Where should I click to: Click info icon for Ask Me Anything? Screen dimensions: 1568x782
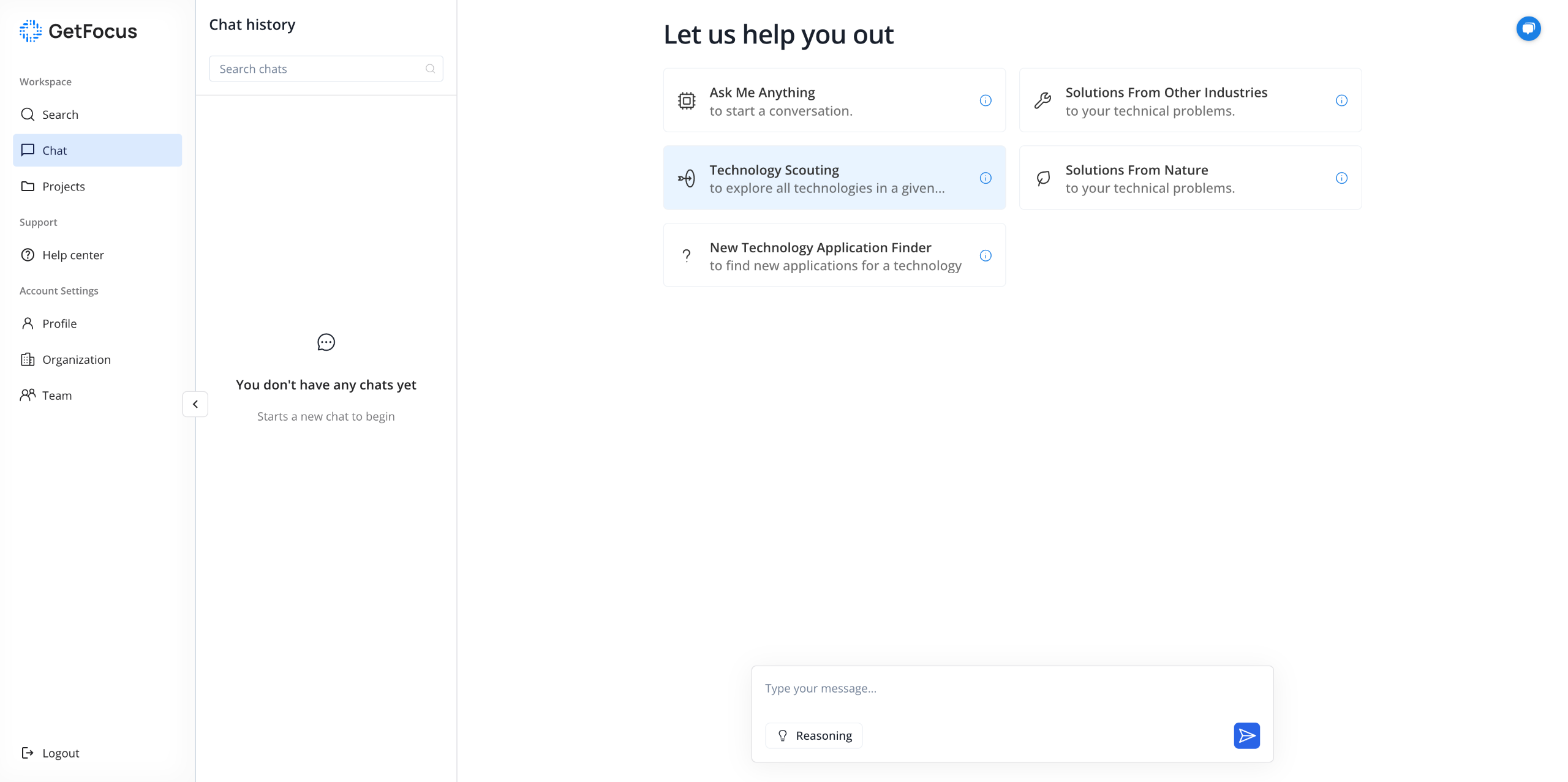(986, 100)
